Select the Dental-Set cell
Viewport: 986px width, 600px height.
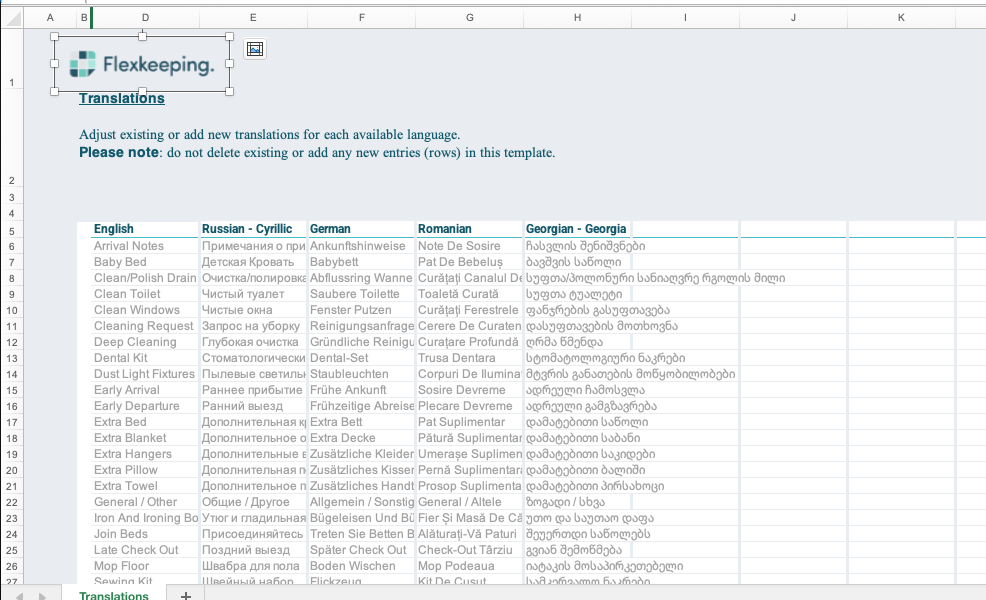click(x=362, y=358)
